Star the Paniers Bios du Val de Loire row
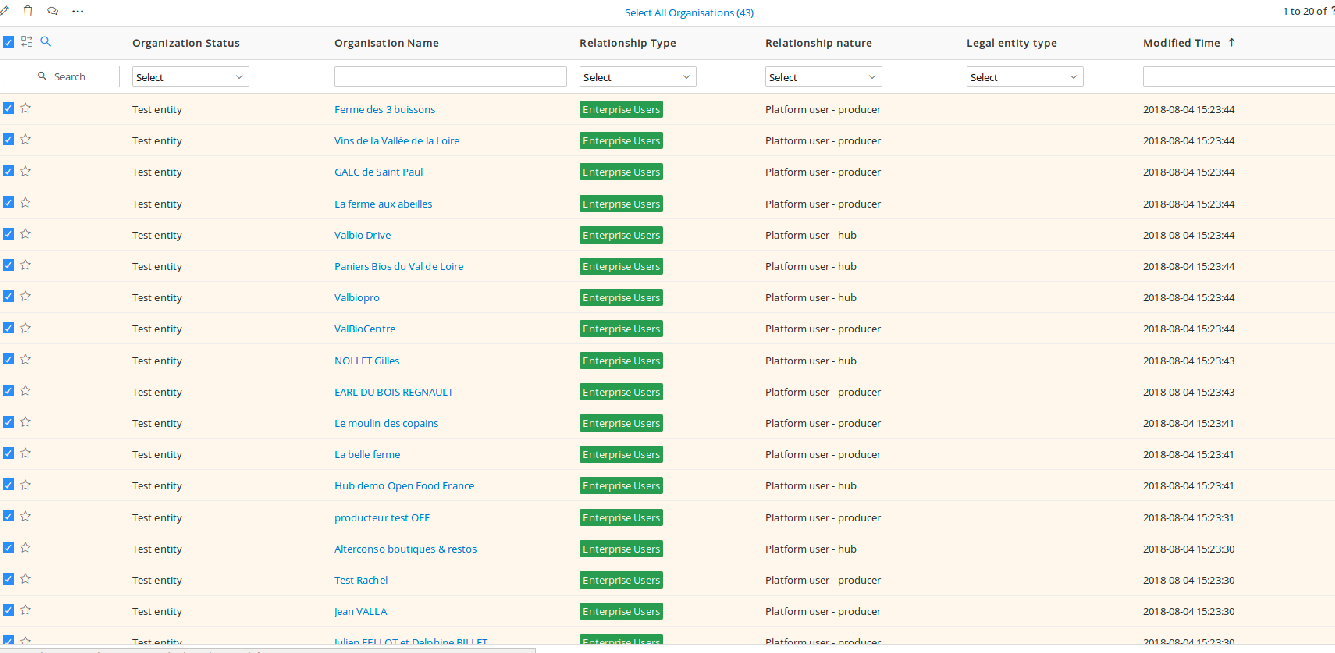1335x653 pixels. pos(26,265)
